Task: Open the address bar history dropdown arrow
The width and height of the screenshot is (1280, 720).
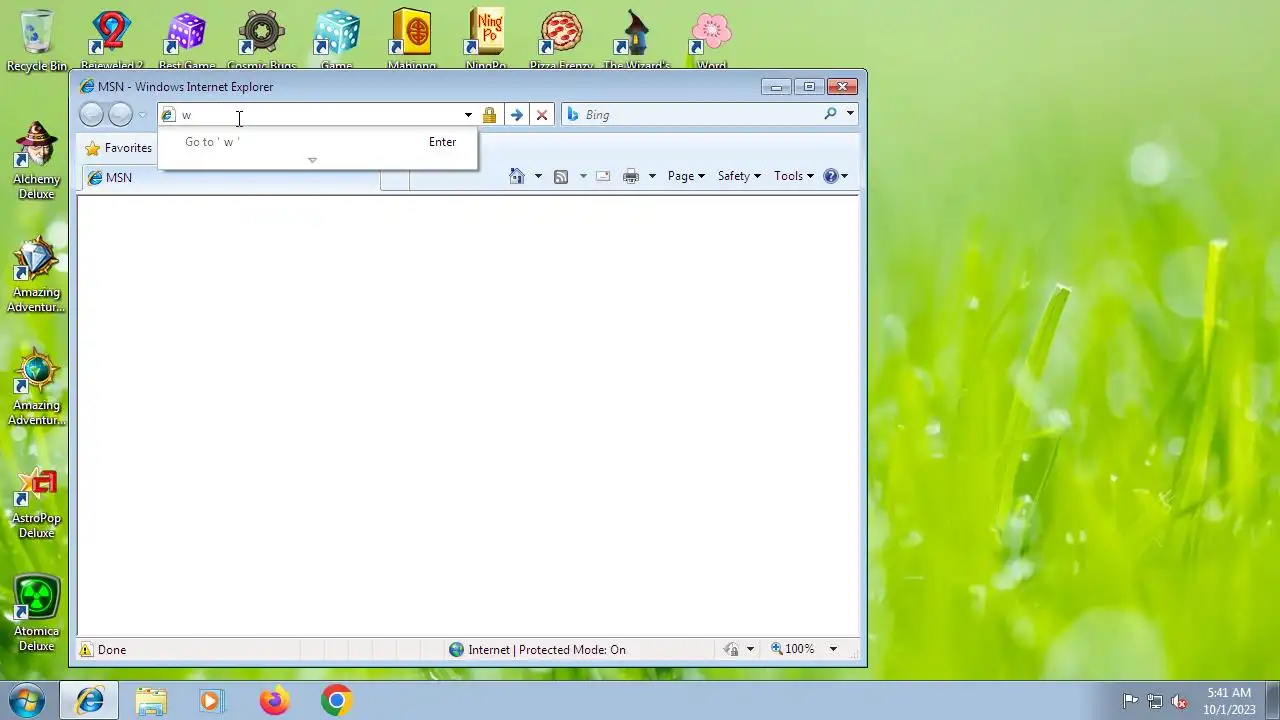Action: tap(467, 115)
